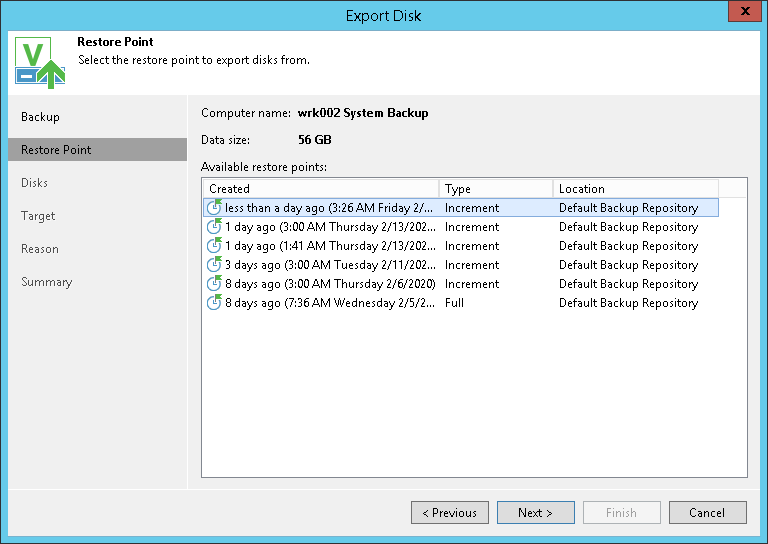Close the Export Disk dialog
The image size is (768, 544).
(x=745, y=11)
